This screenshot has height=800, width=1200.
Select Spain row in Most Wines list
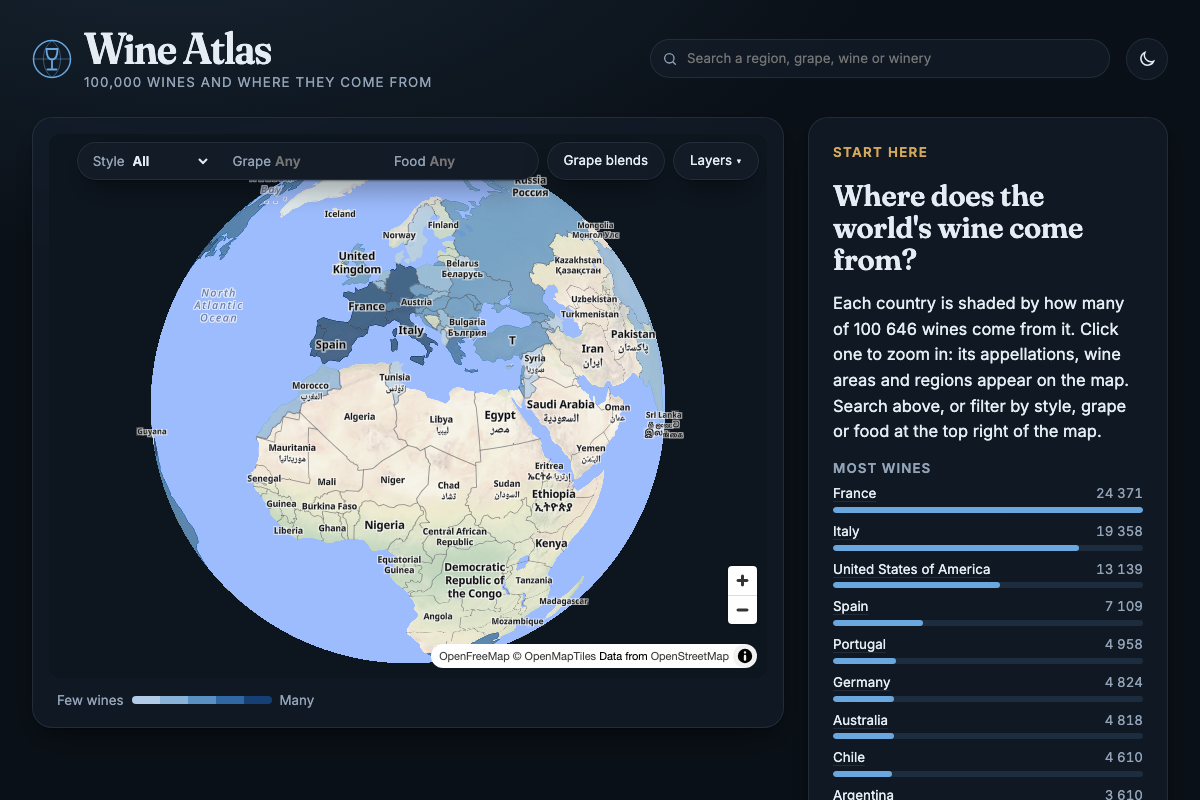988,613
